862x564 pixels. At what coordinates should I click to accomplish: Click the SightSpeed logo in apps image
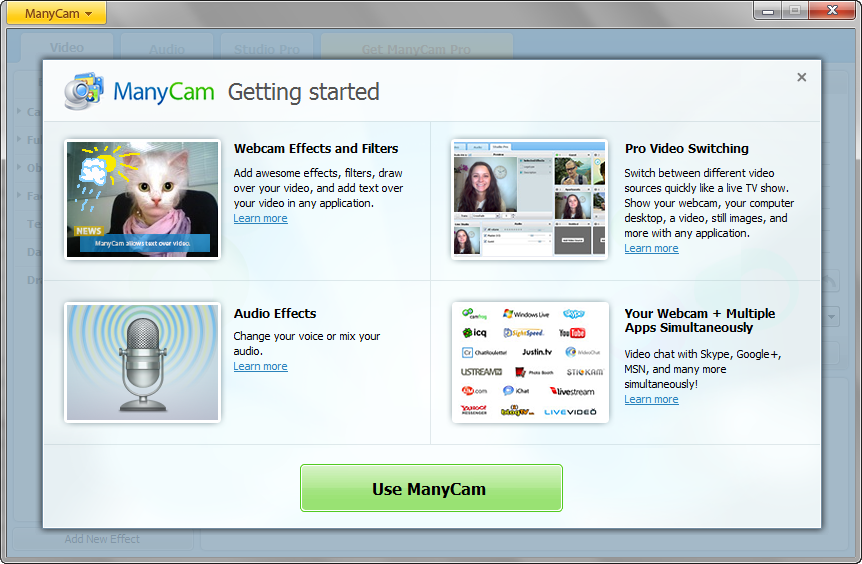coord(523,333)
